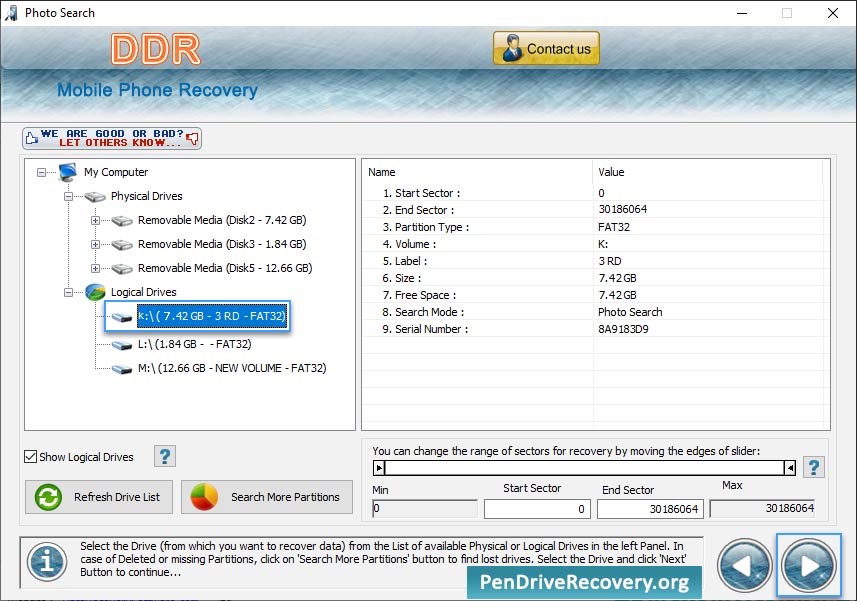
Task: Click the L: drive icon
Action: pos(122,345)
